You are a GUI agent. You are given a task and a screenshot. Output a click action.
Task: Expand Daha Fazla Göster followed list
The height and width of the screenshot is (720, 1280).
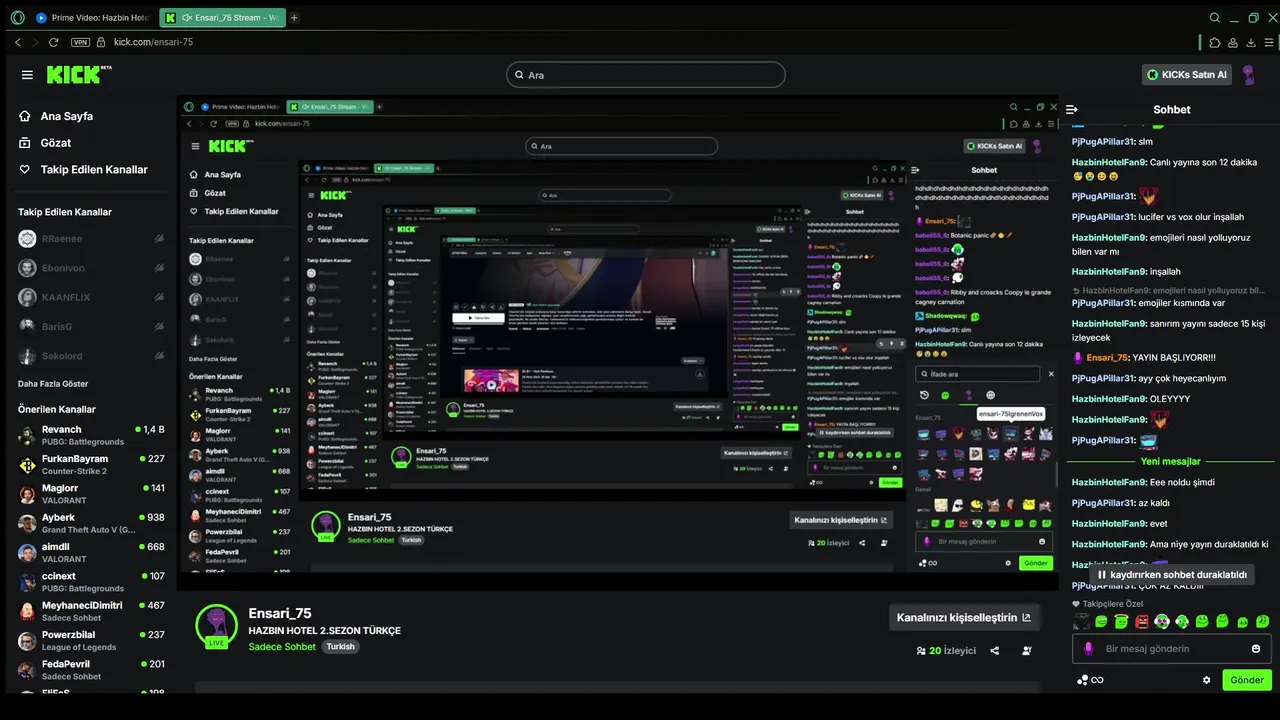(x=53, y=384)
